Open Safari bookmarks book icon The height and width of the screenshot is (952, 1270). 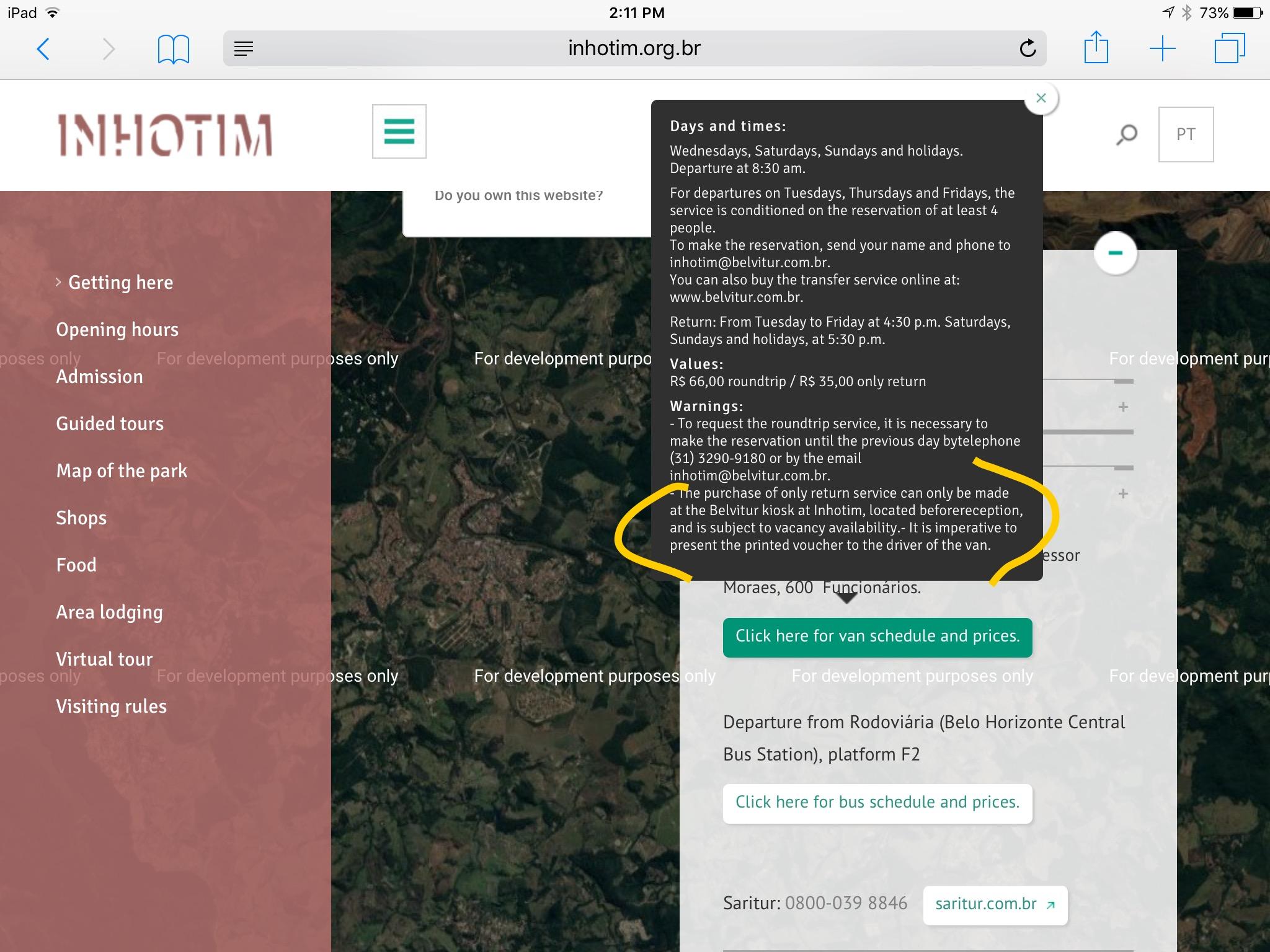(x=173, y=49)
